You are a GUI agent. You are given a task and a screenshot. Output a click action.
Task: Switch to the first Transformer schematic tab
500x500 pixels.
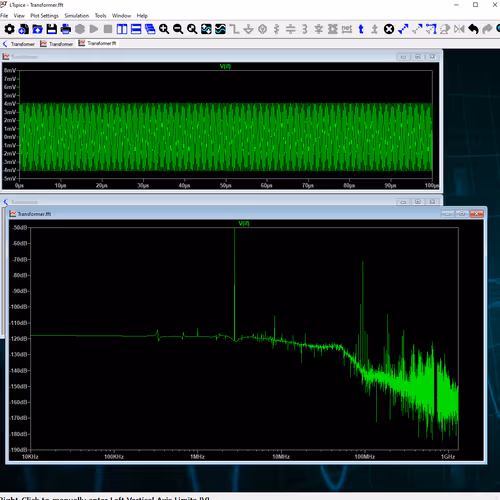19,44
